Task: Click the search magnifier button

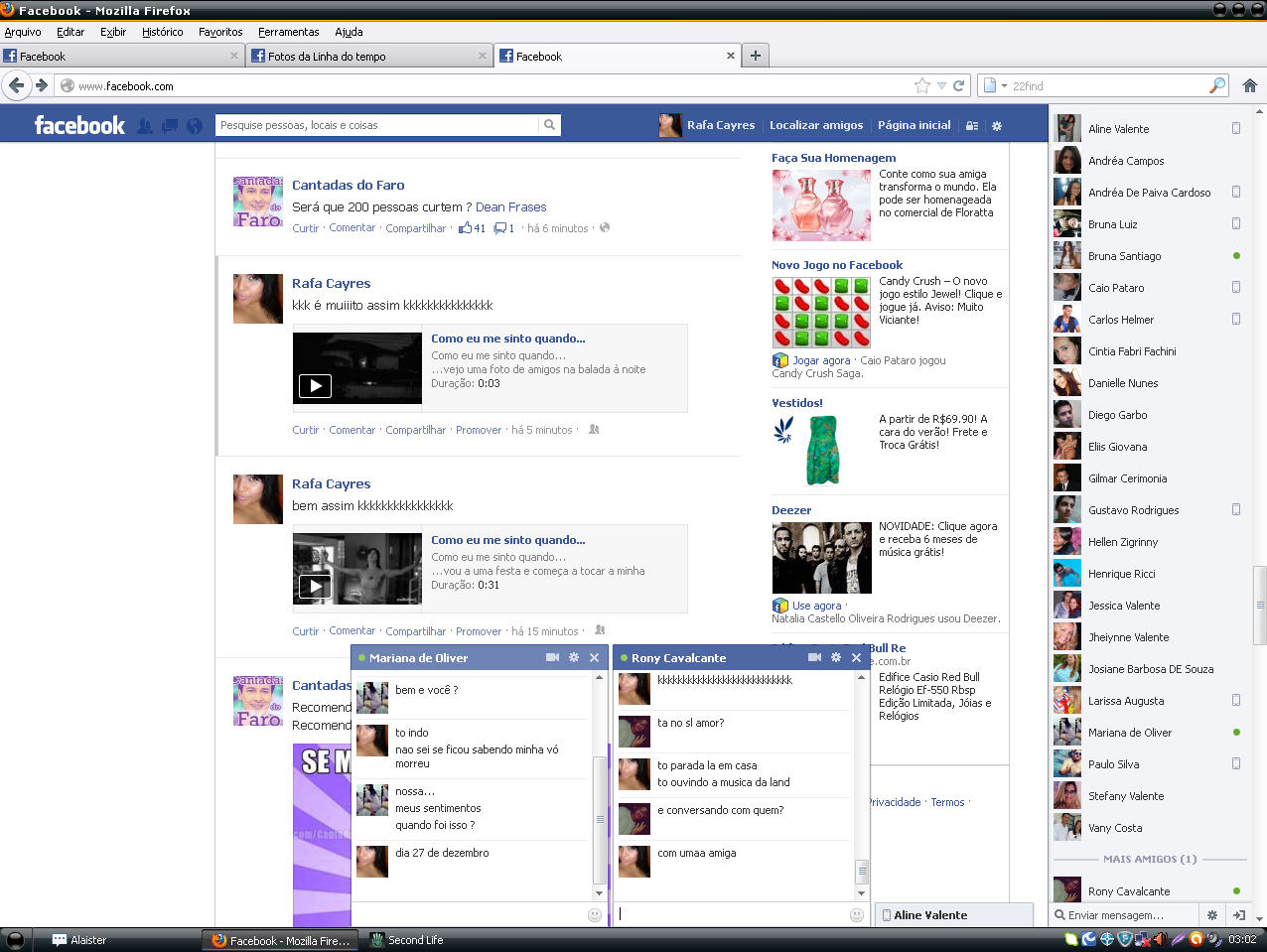Action: [549, 125]
